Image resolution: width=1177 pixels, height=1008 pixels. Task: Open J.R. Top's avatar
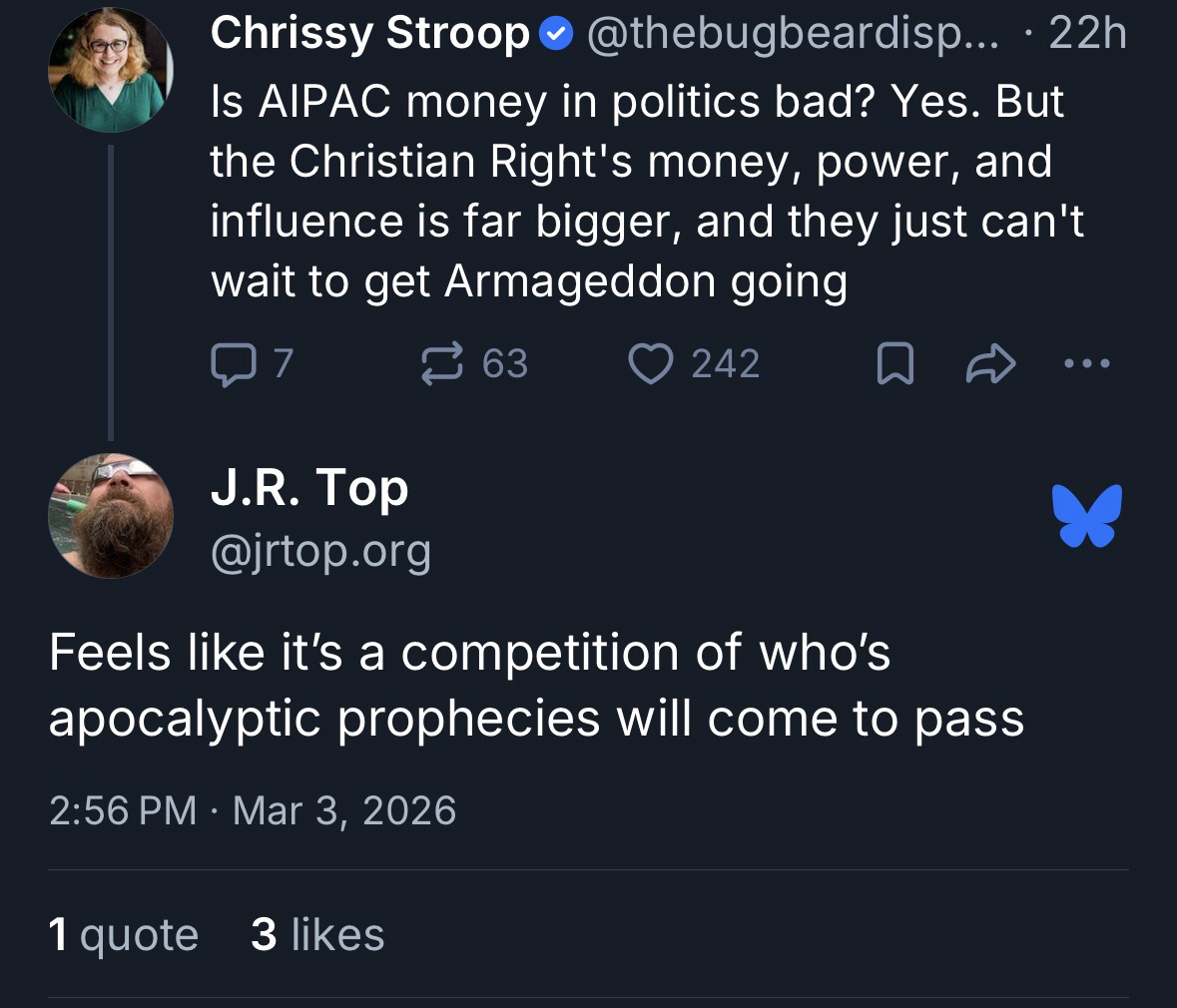click(111, 516)
